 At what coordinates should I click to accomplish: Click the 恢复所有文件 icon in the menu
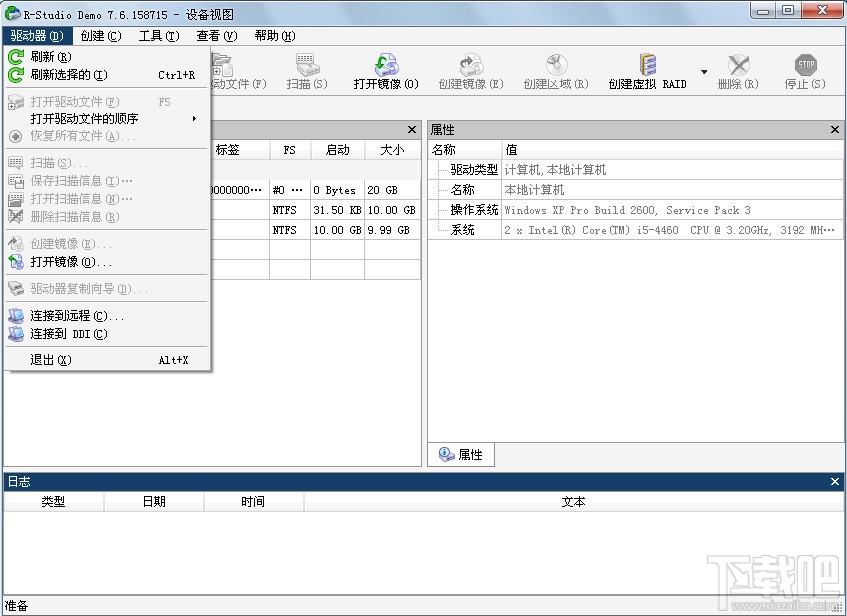click(16, 136)
